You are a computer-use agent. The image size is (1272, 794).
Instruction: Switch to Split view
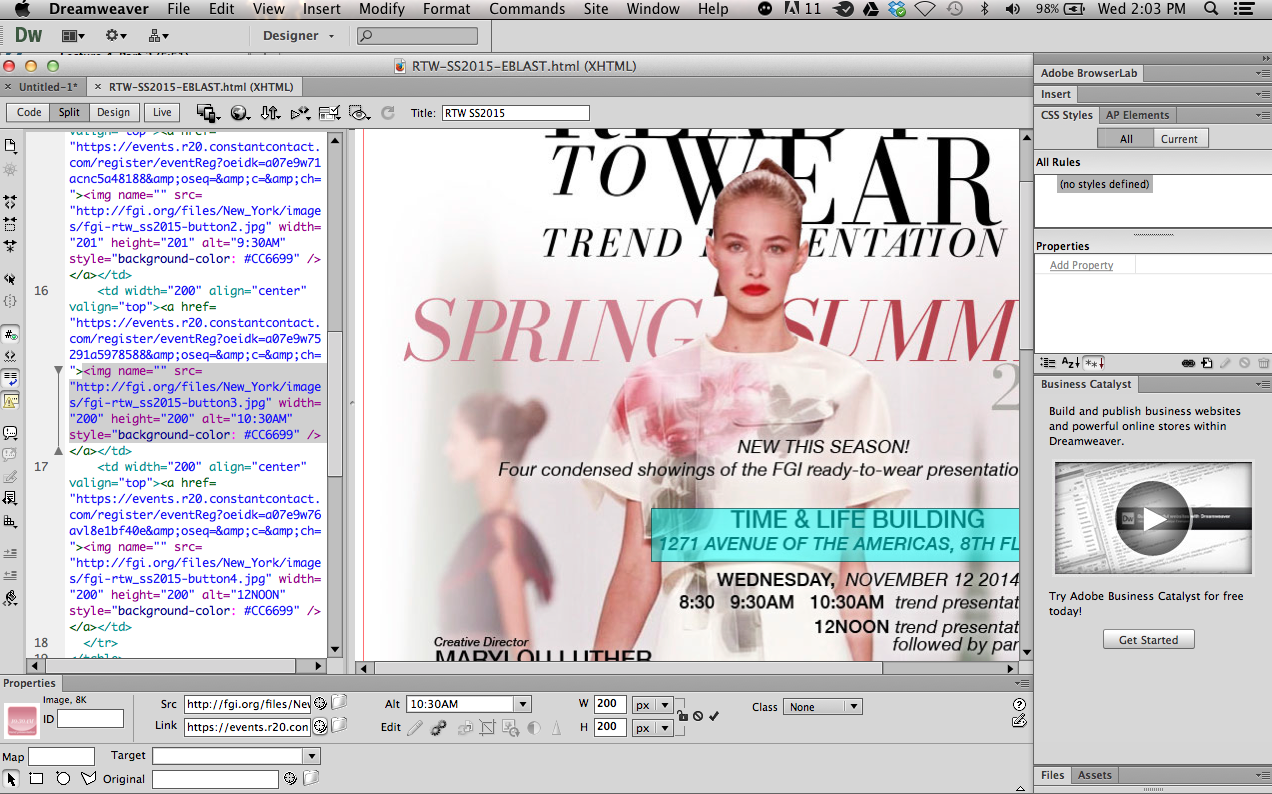69,113
